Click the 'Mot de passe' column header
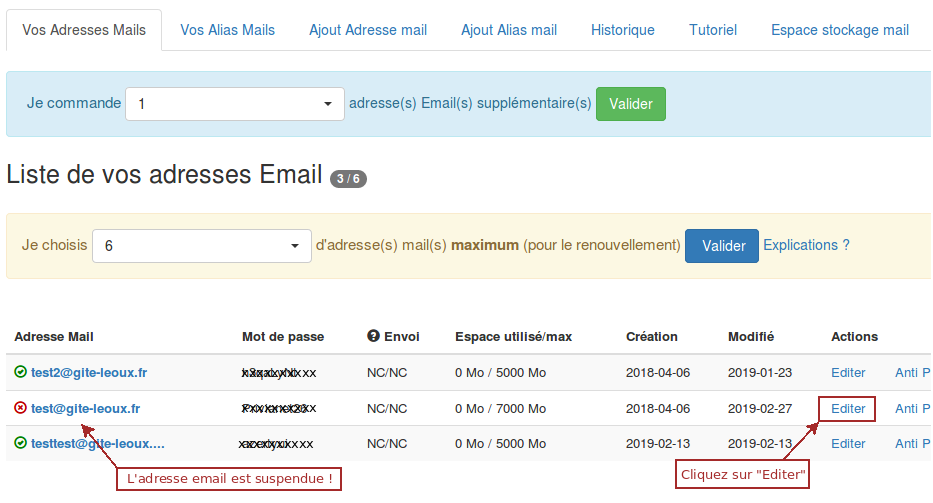 [283, 337]
